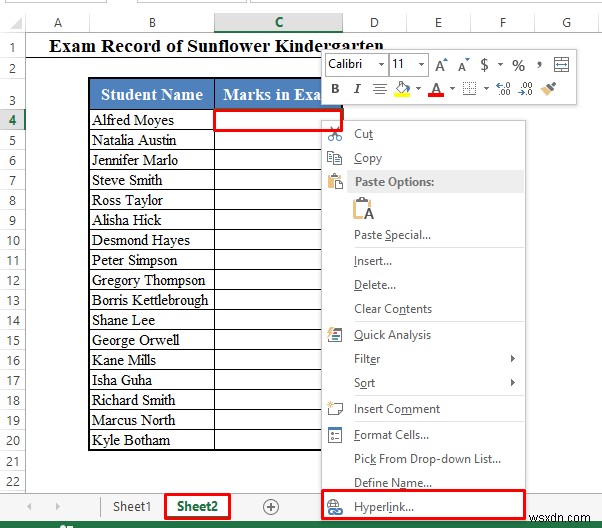Select the Steve Smith cell
The width and height of the screenshot is (602, 528).
[152, 180]
